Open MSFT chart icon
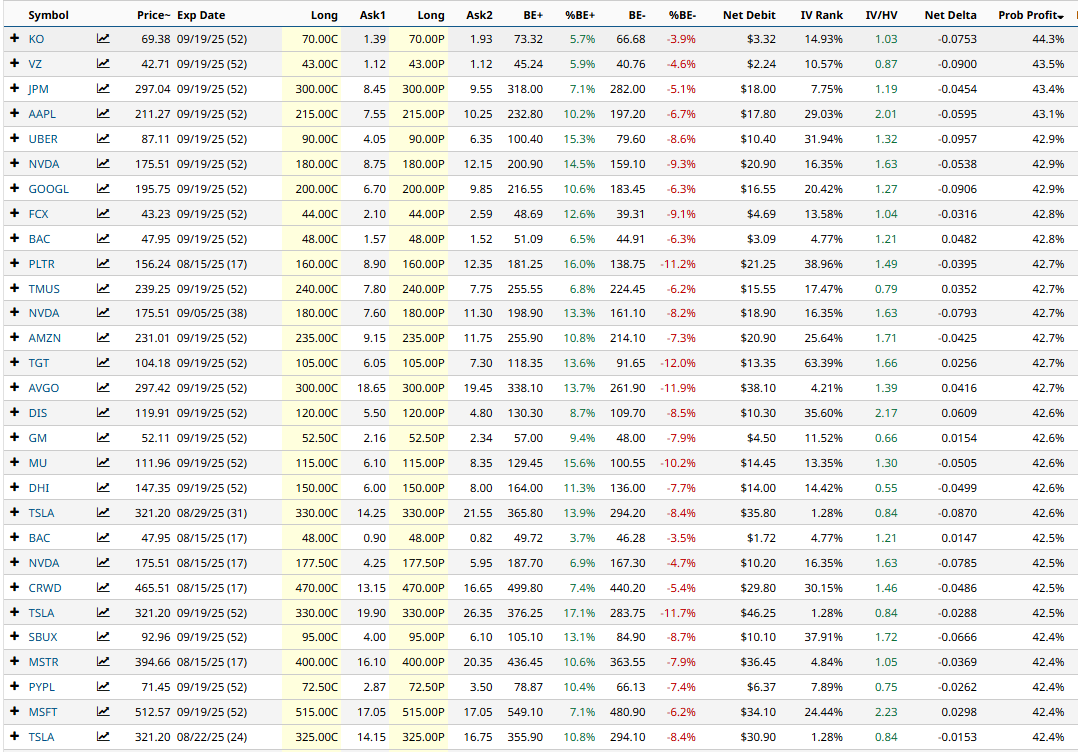This screenshot has width=1078, height=752. 103,712
